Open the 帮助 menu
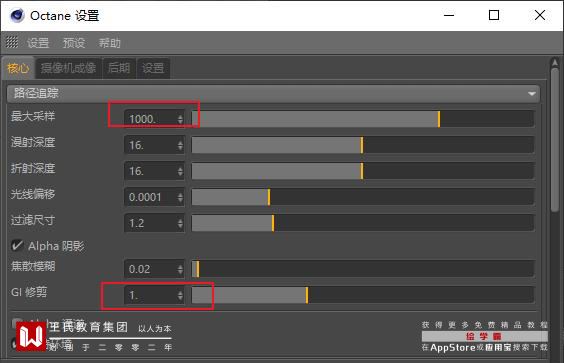 click(x=110, y=43)
